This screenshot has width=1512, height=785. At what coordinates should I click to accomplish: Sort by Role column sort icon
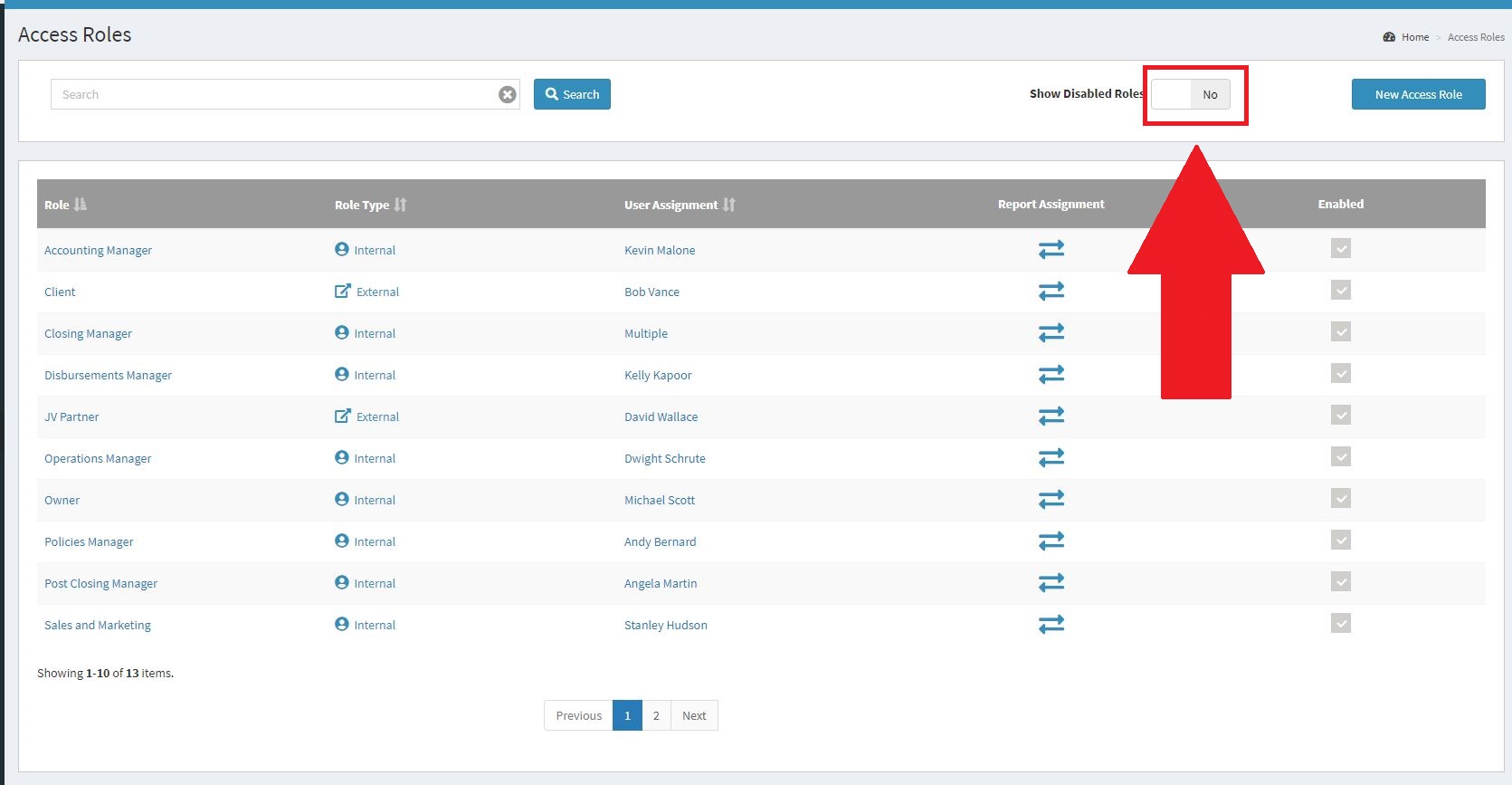click(81, 205)
